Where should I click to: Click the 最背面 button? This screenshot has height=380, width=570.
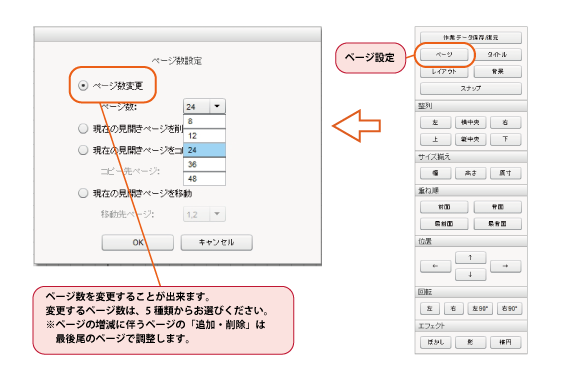coord(498,224)
